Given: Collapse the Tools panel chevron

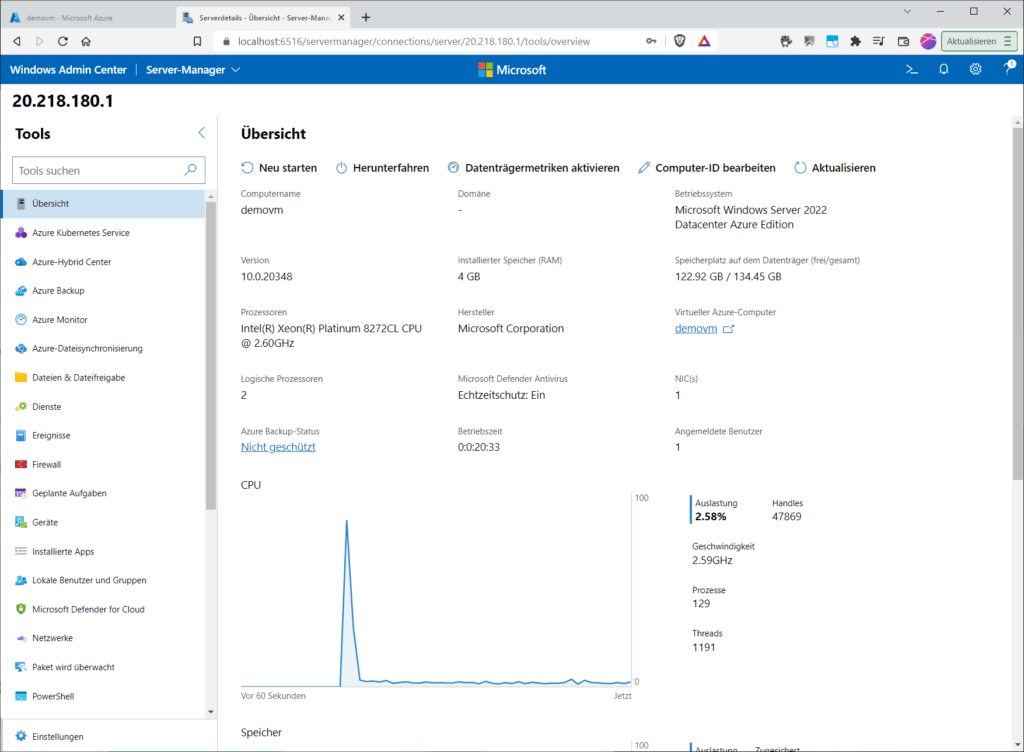Looking at the screenshot, I should coord(201,133).
